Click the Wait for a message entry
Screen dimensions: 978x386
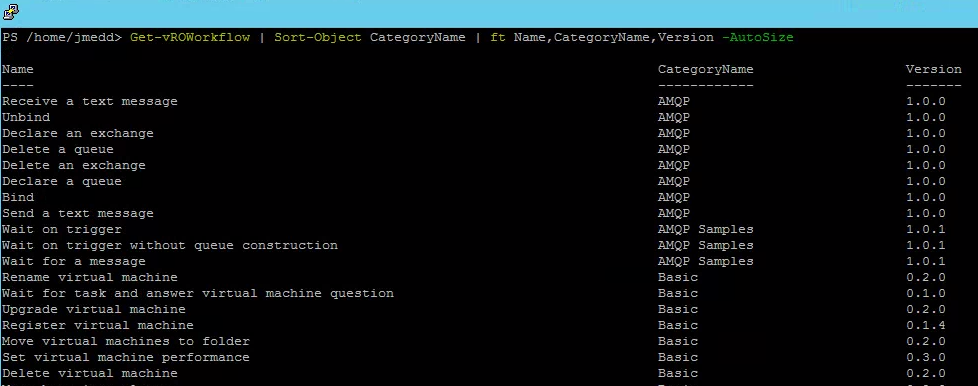point(74,261)
